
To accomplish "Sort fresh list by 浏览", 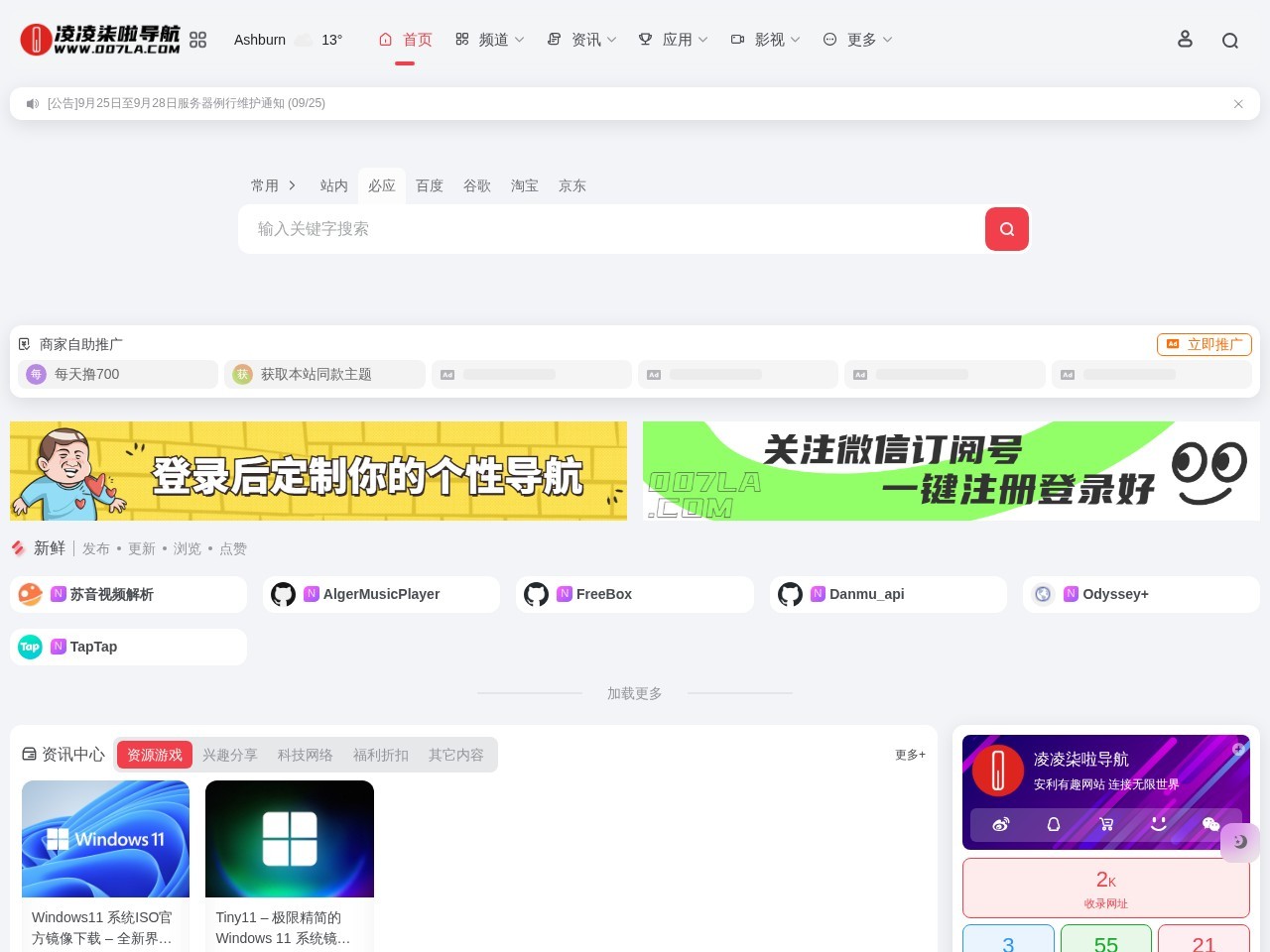I will point(188,548).
